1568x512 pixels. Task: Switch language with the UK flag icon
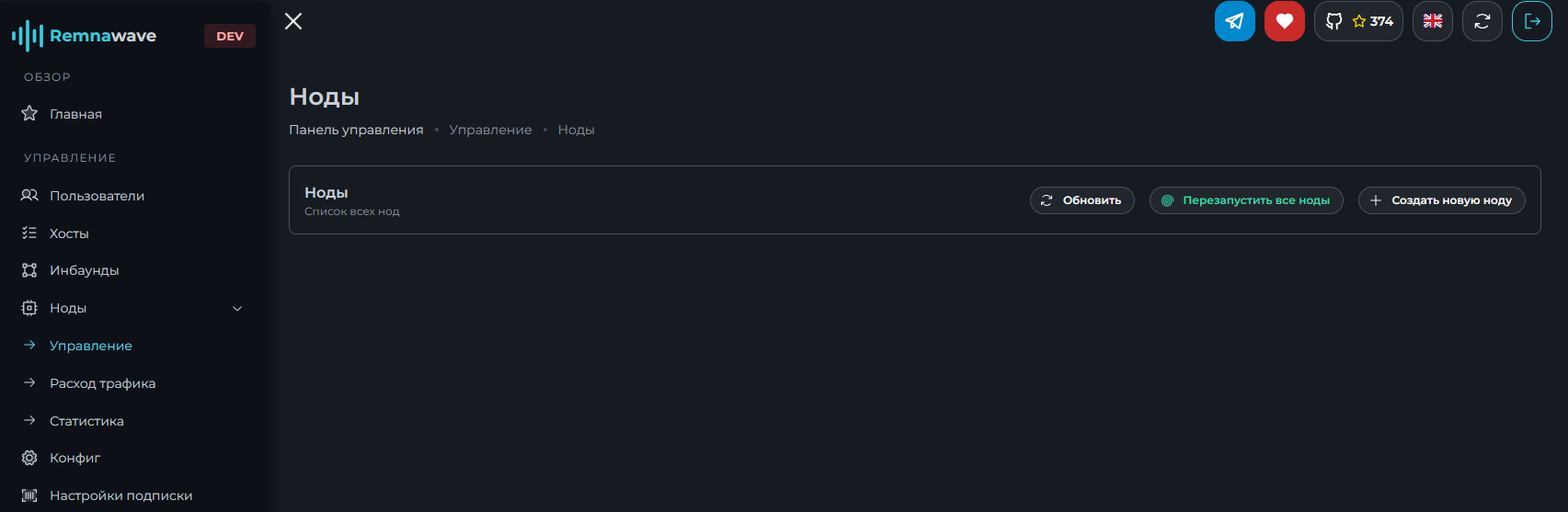click(1432, 21)
